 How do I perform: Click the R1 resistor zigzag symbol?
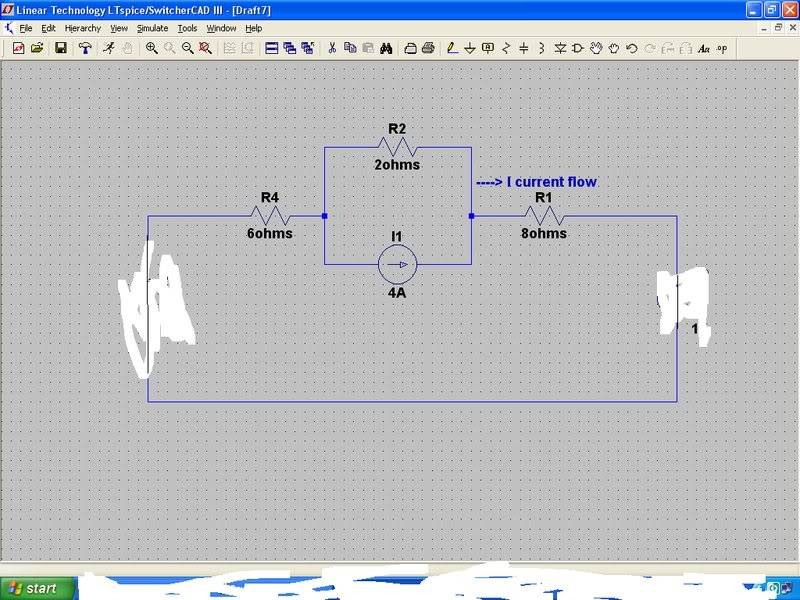[x=544, y=216]
